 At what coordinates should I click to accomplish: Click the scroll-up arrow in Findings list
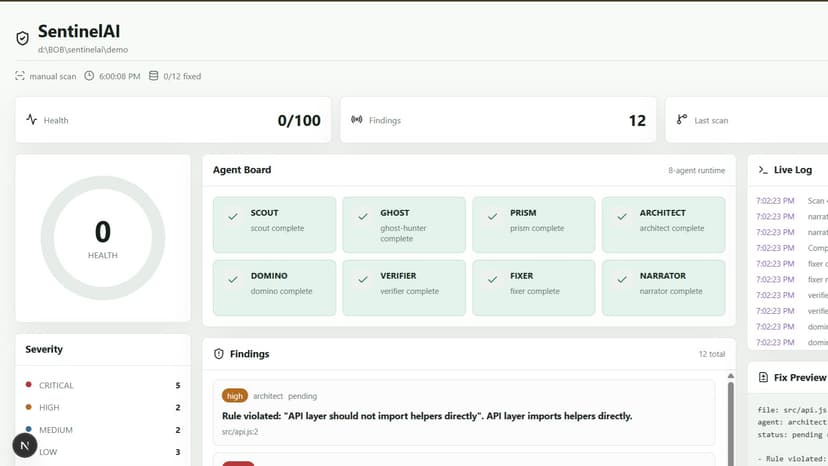[x=731, y=376]
